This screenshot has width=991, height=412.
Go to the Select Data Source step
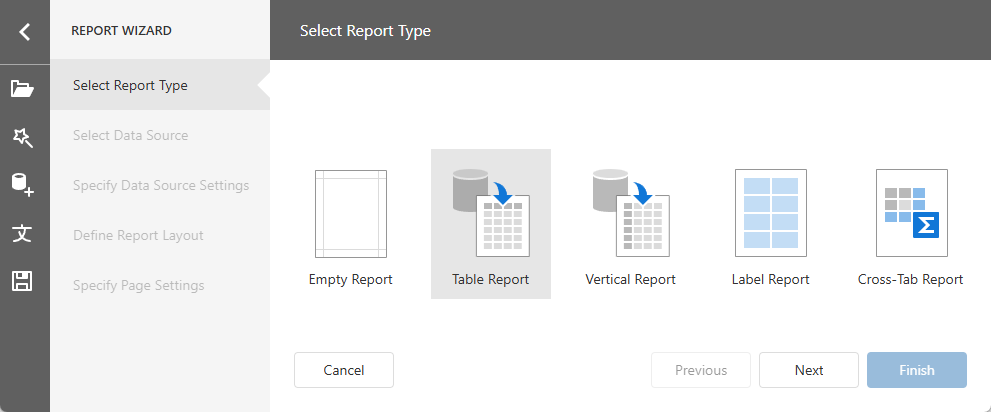coord(160,135)
